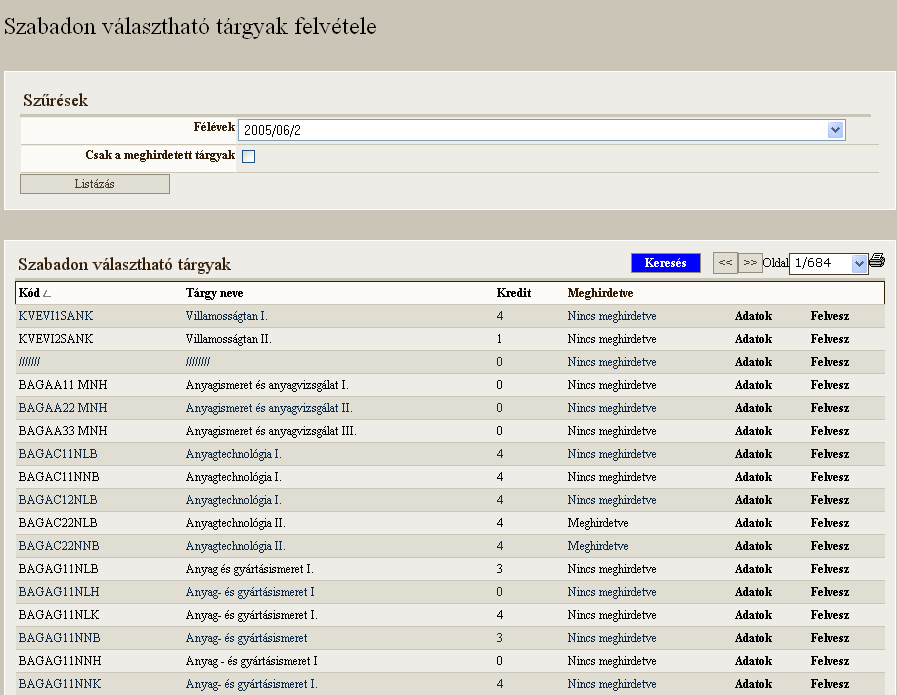This screenshot has height=695, width=897.
Task: Sort table by Tárgy neve header
Action: 215,293
